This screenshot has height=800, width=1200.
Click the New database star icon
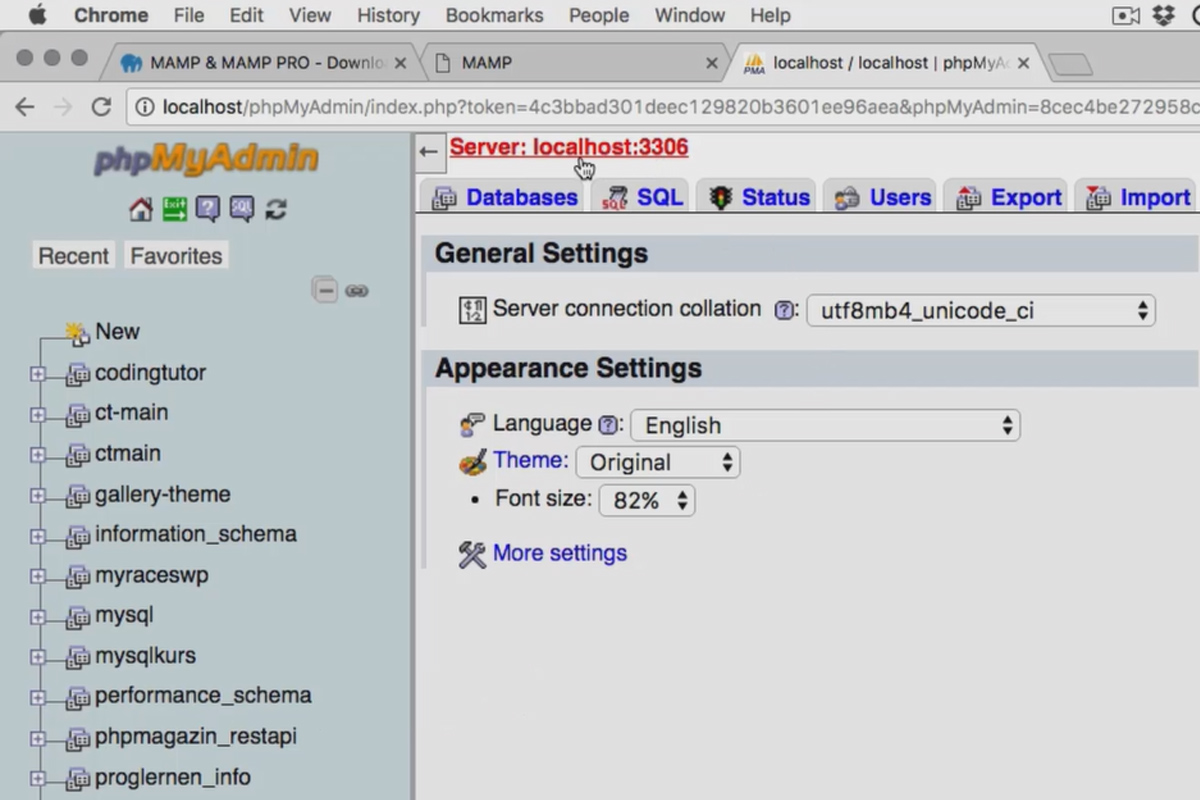pos(77,332)
